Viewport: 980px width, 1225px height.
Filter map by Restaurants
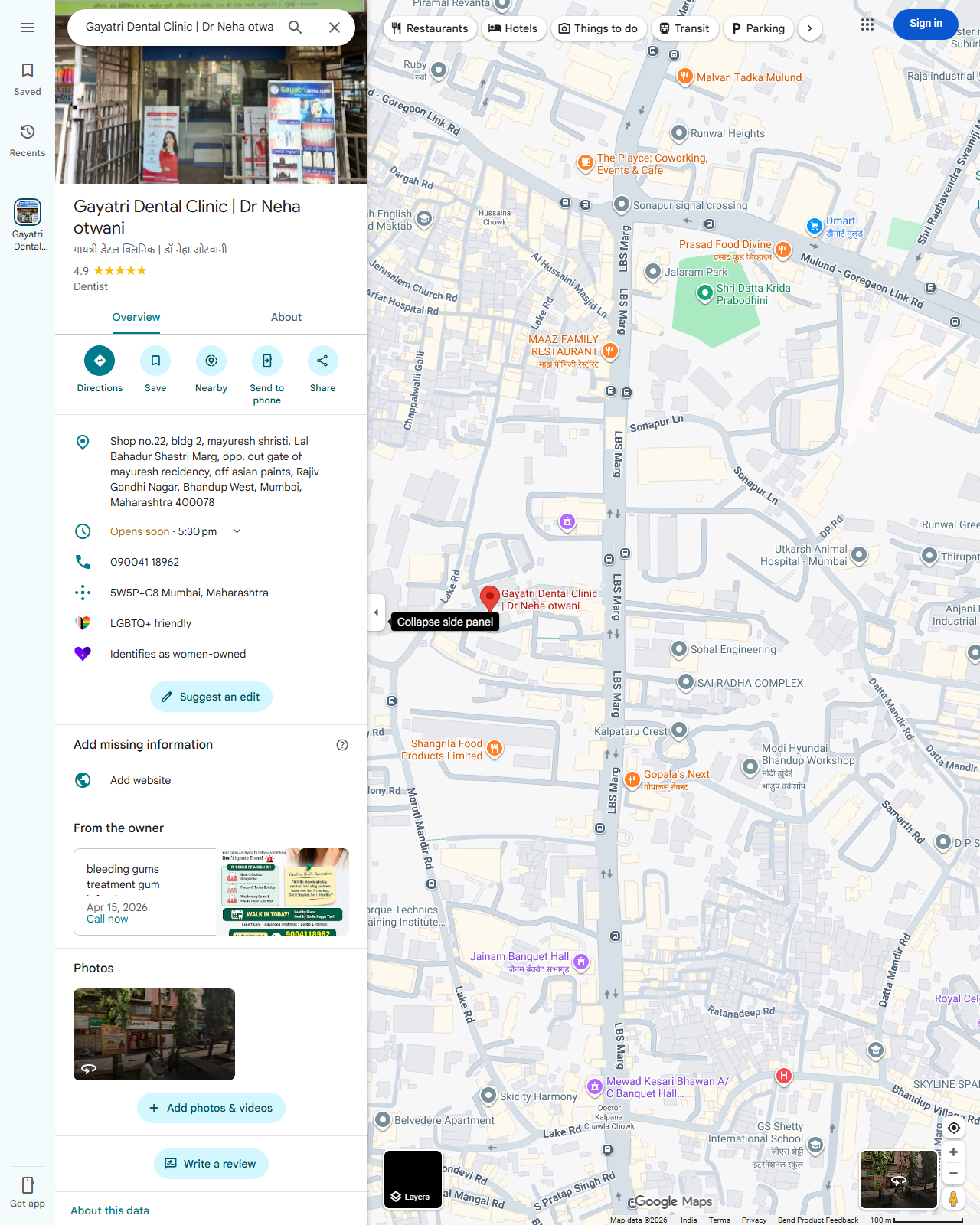click(x=430, y=28)
